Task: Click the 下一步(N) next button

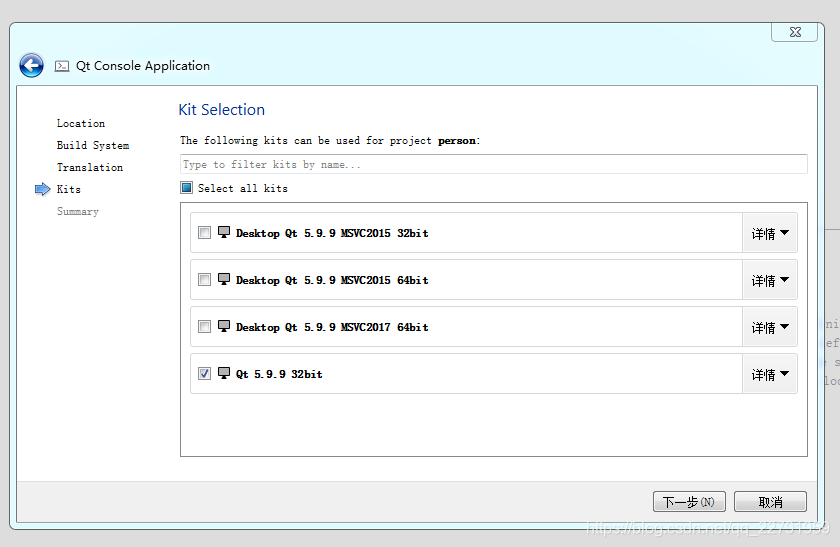Action: 689,502
